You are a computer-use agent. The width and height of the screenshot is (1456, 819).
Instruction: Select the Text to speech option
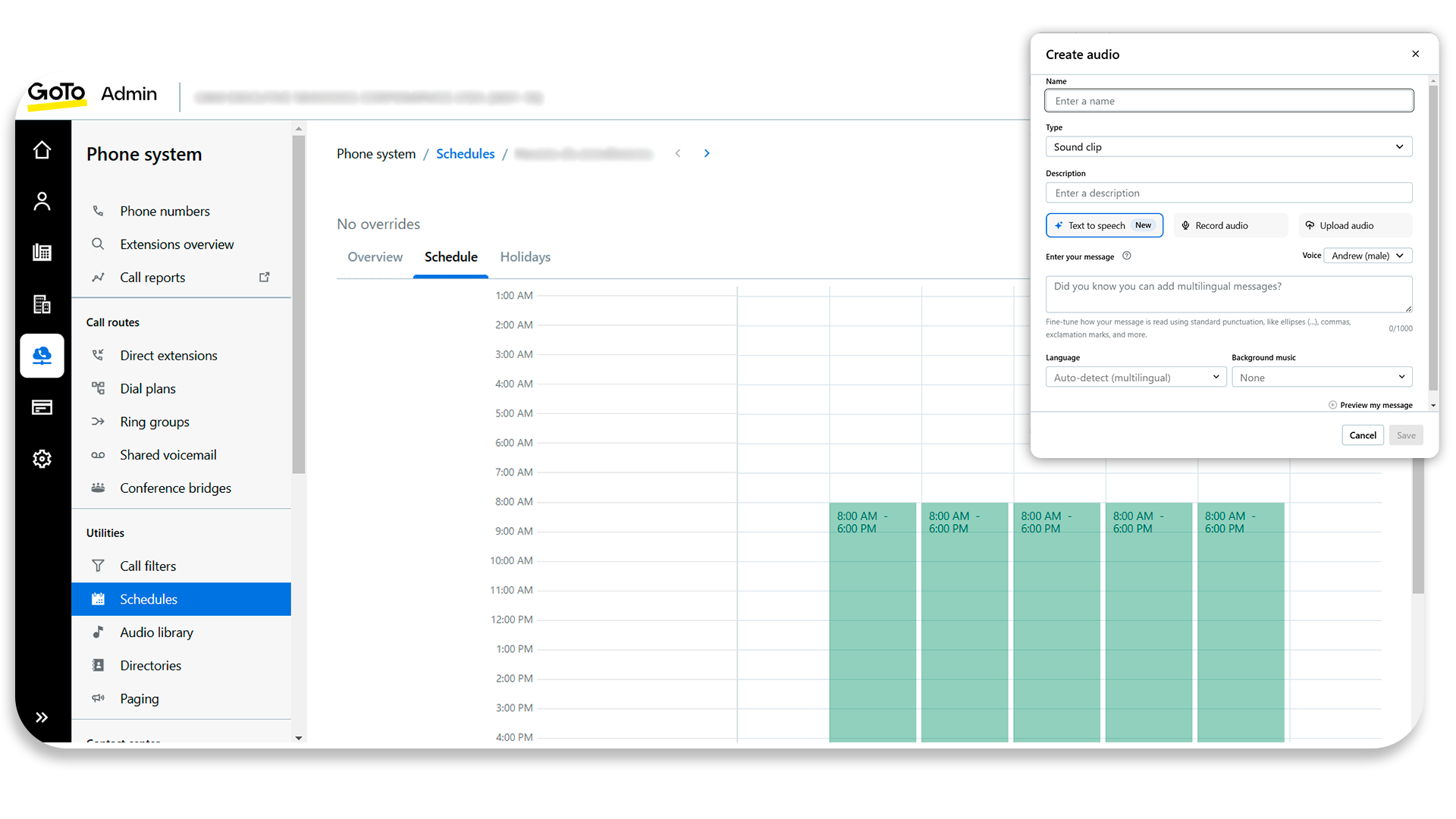[x=1104, y=225]
